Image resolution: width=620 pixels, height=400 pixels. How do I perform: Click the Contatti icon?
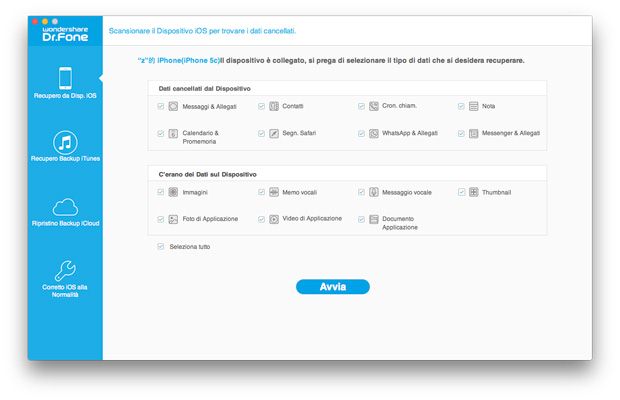(x=273, y=105)
